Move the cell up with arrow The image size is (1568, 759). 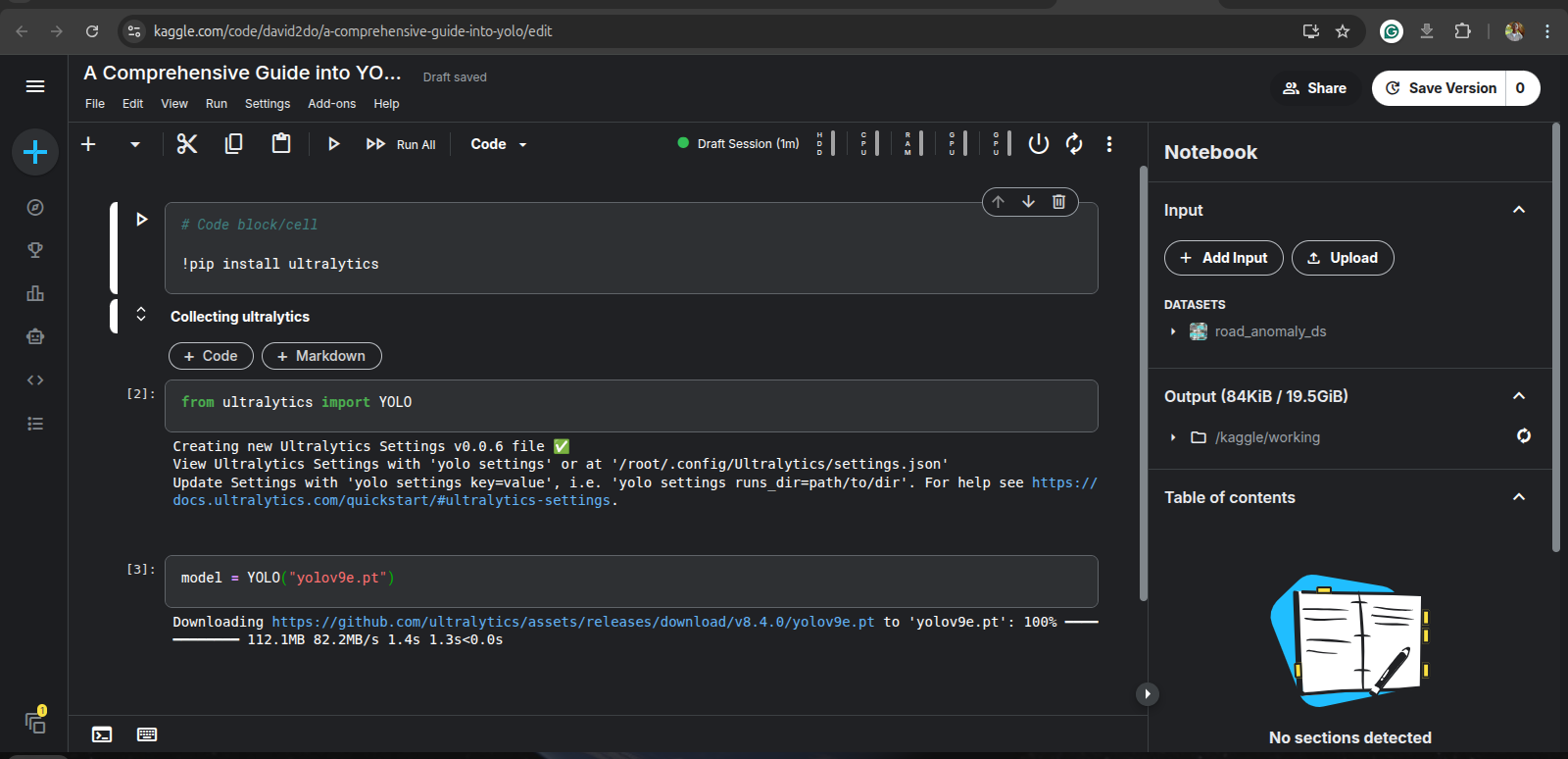998,202
